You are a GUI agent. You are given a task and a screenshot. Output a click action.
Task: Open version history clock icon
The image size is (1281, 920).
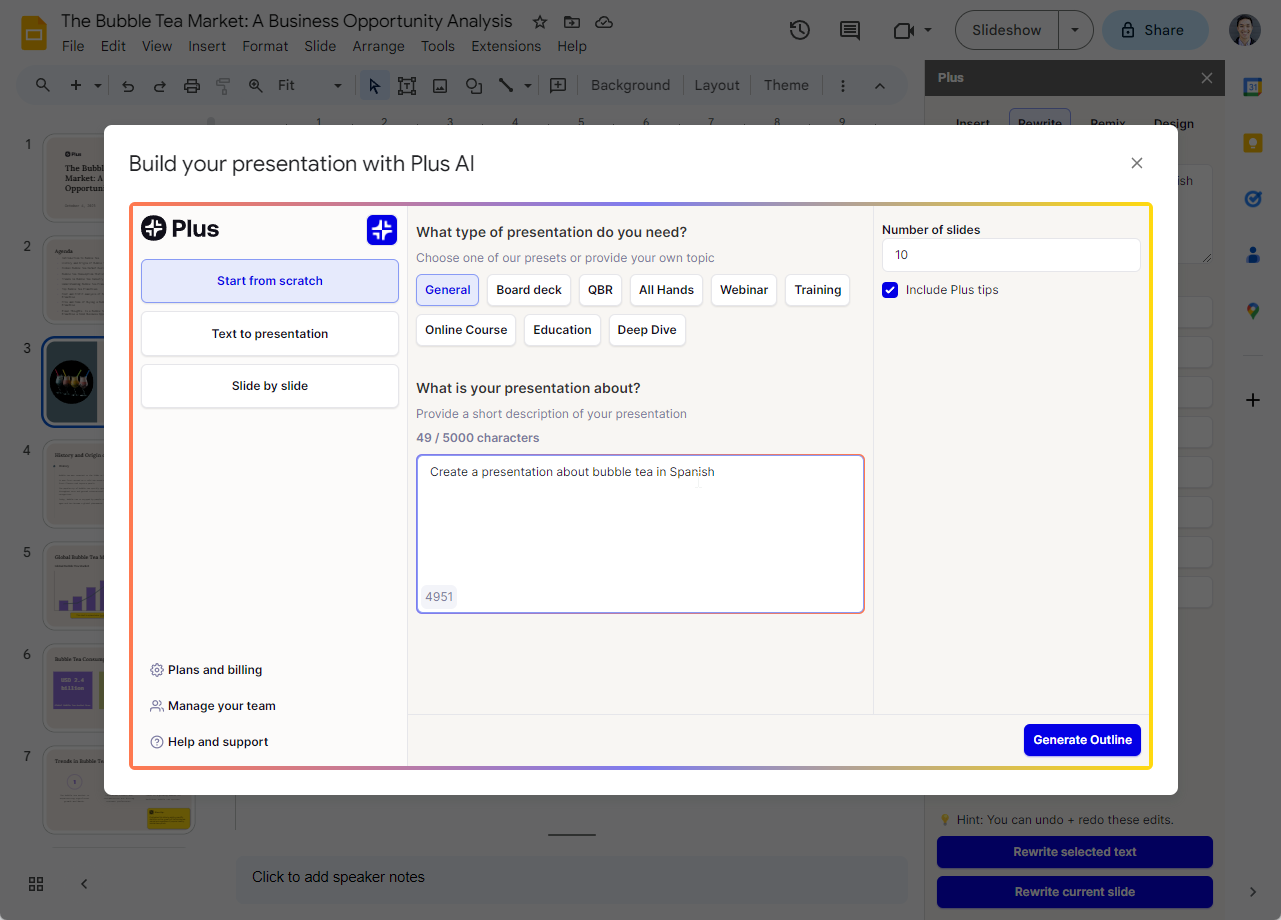point(799,30)
